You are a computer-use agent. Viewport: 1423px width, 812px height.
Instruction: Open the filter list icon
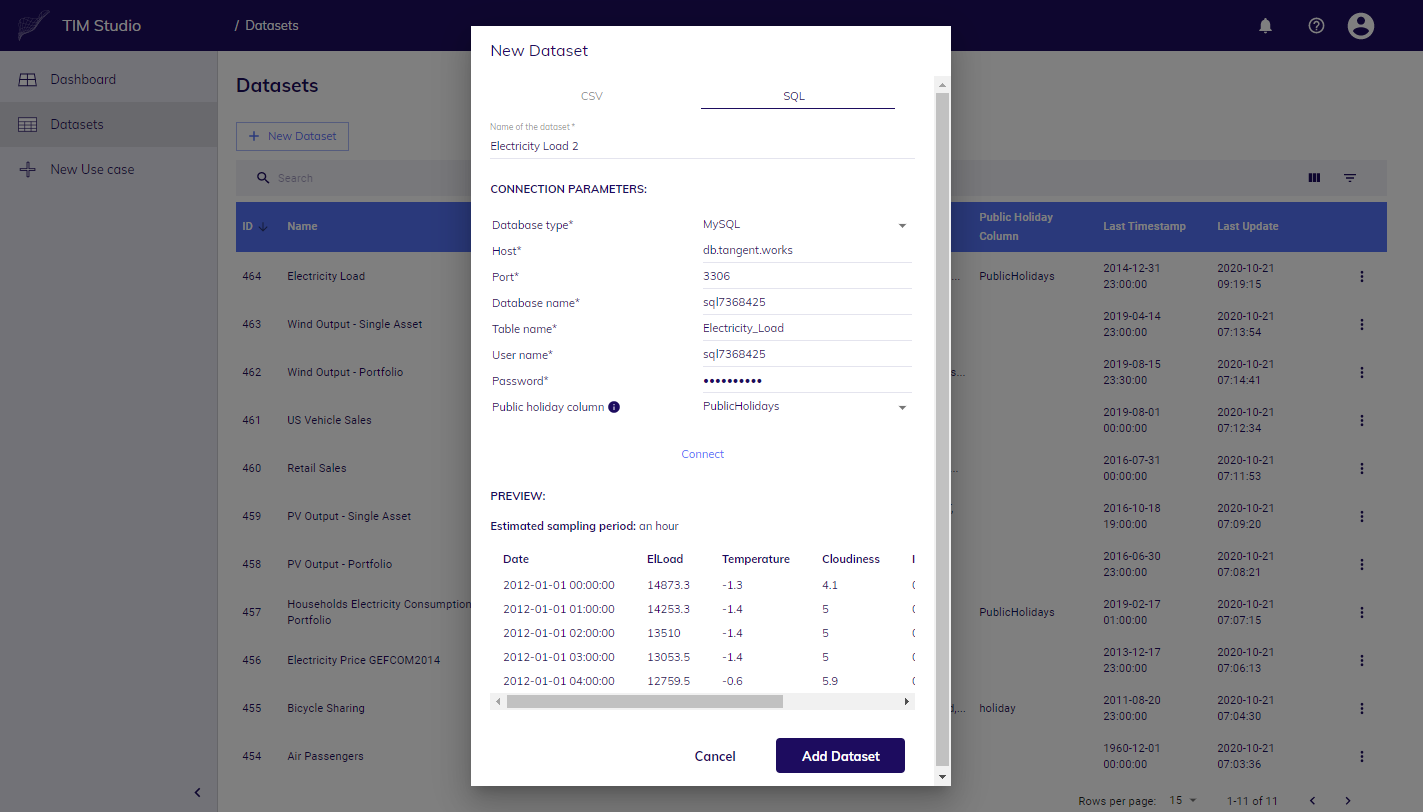pos(1350,178)
